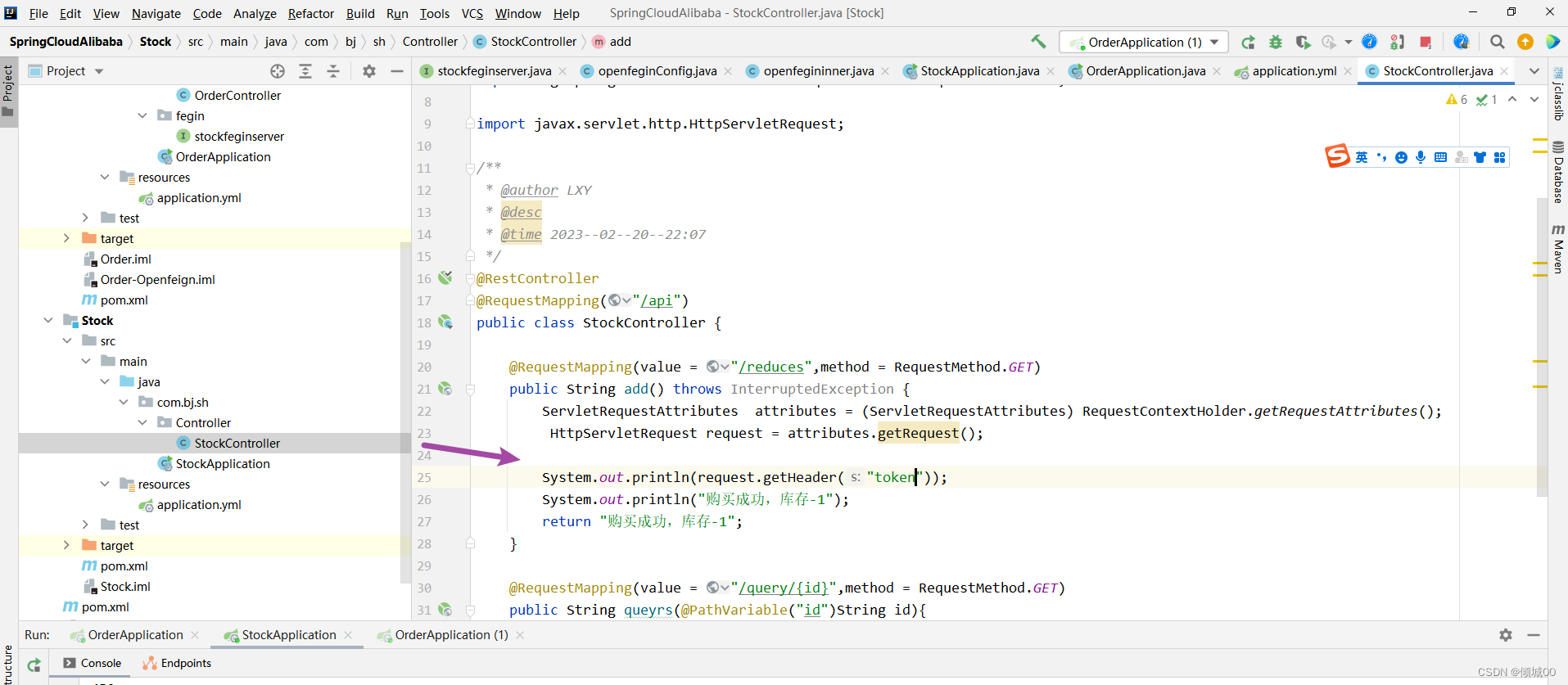The image size is (1568, 685).
Task: Run with coverage shield icon
Action: click(1303, 42)
